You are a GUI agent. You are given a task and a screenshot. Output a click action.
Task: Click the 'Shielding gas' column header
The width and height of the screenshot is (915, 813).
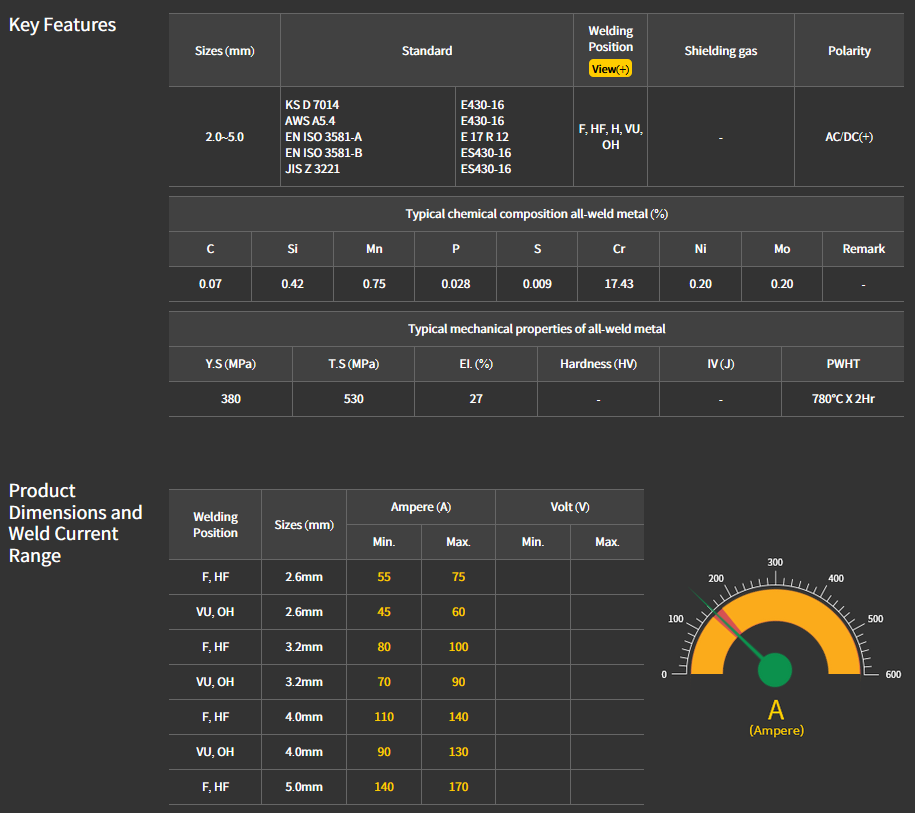(720, 51)
